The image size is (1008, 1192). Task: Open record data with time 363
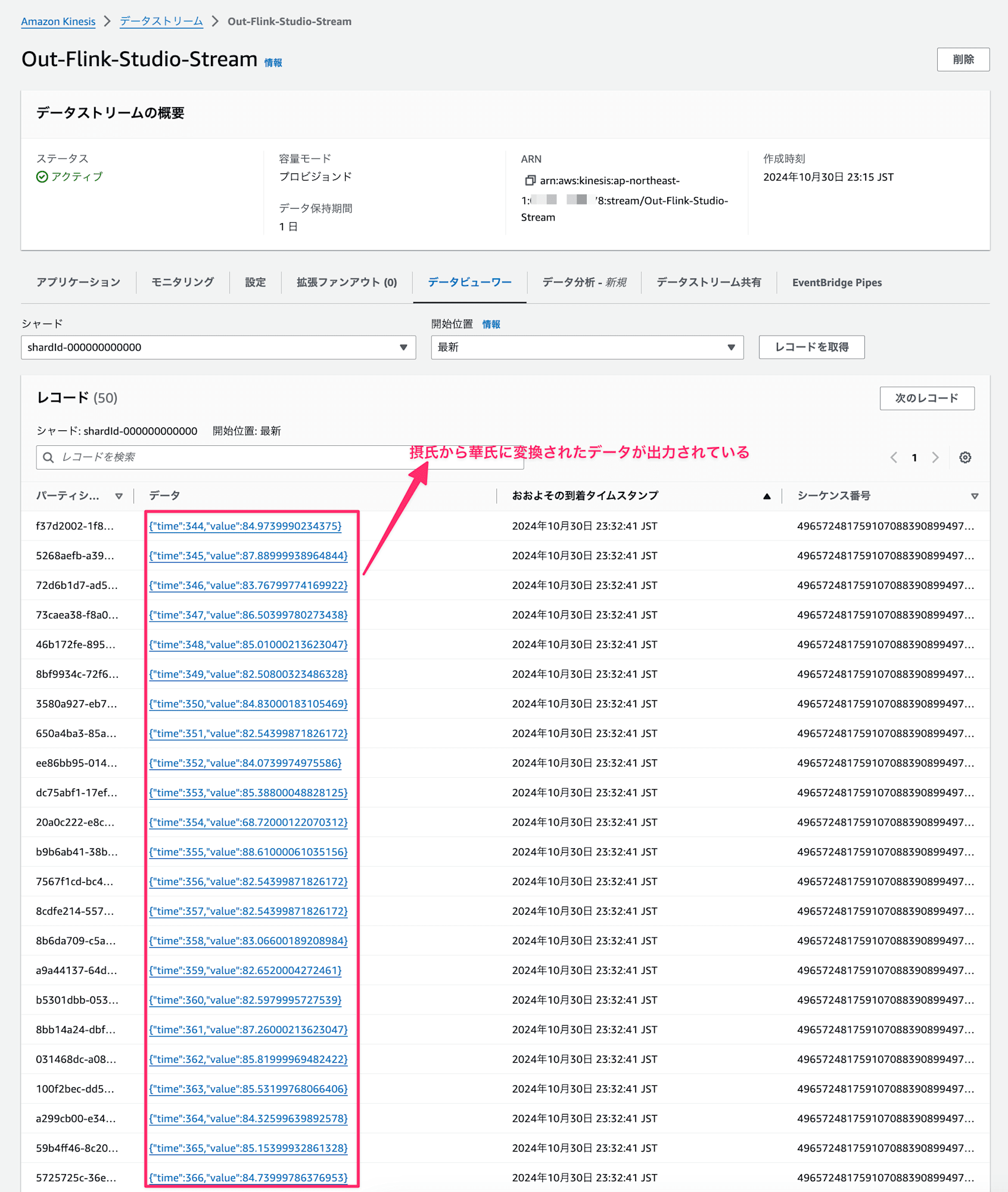pos(248,1089)
